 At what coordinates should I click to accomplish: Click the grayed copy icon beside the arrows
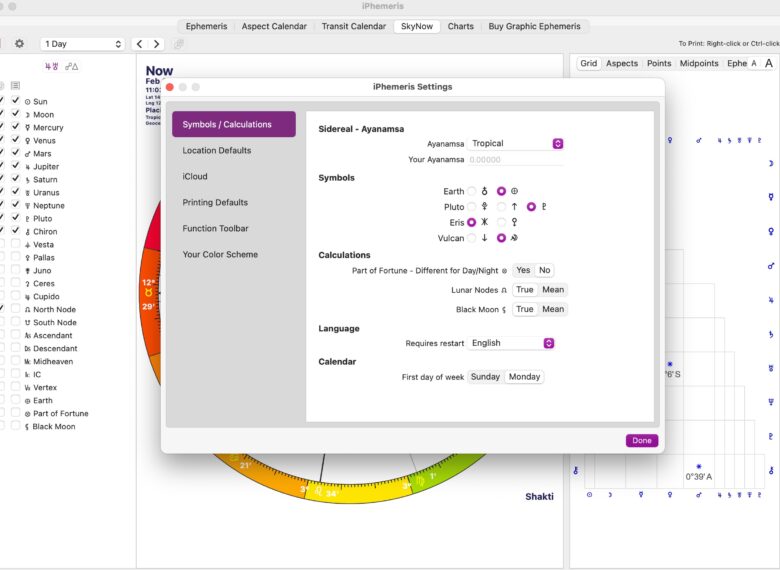pos(179,44)
